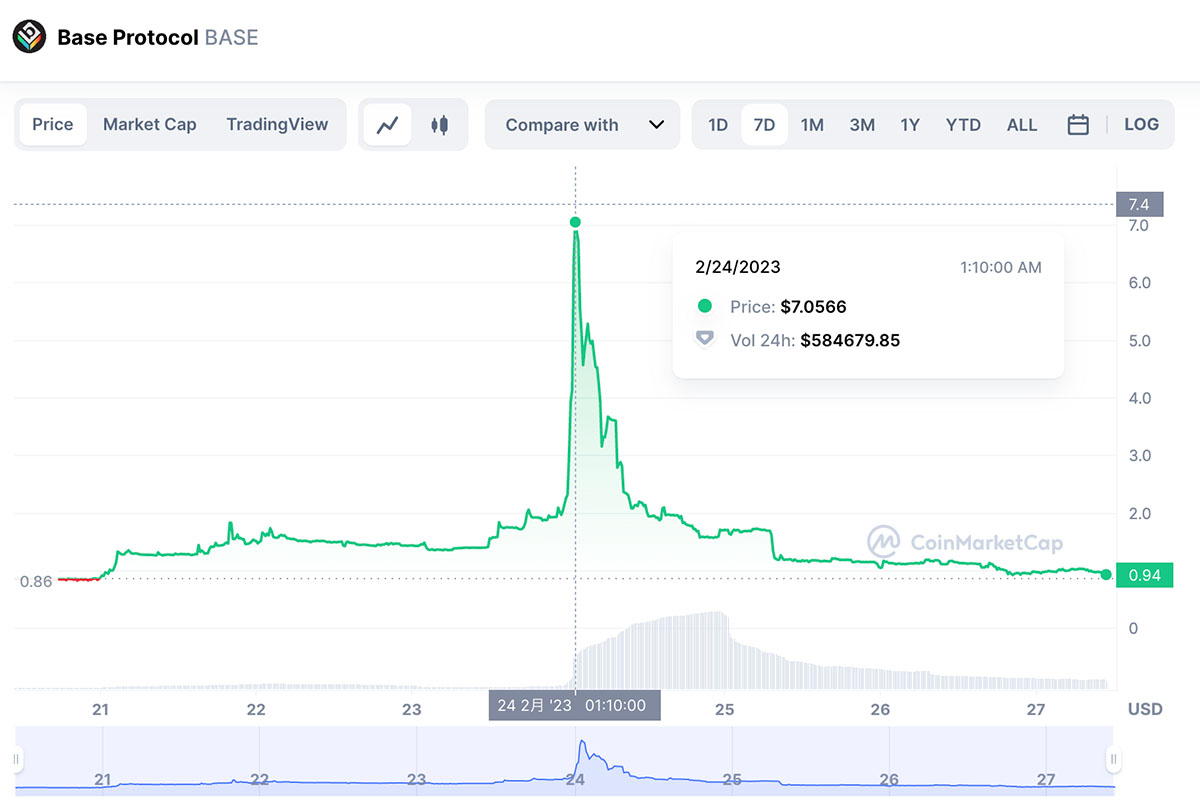Screen dimensions: 1200x806
Task: Click the BASE ticker symbol
Action: point(231,38)
